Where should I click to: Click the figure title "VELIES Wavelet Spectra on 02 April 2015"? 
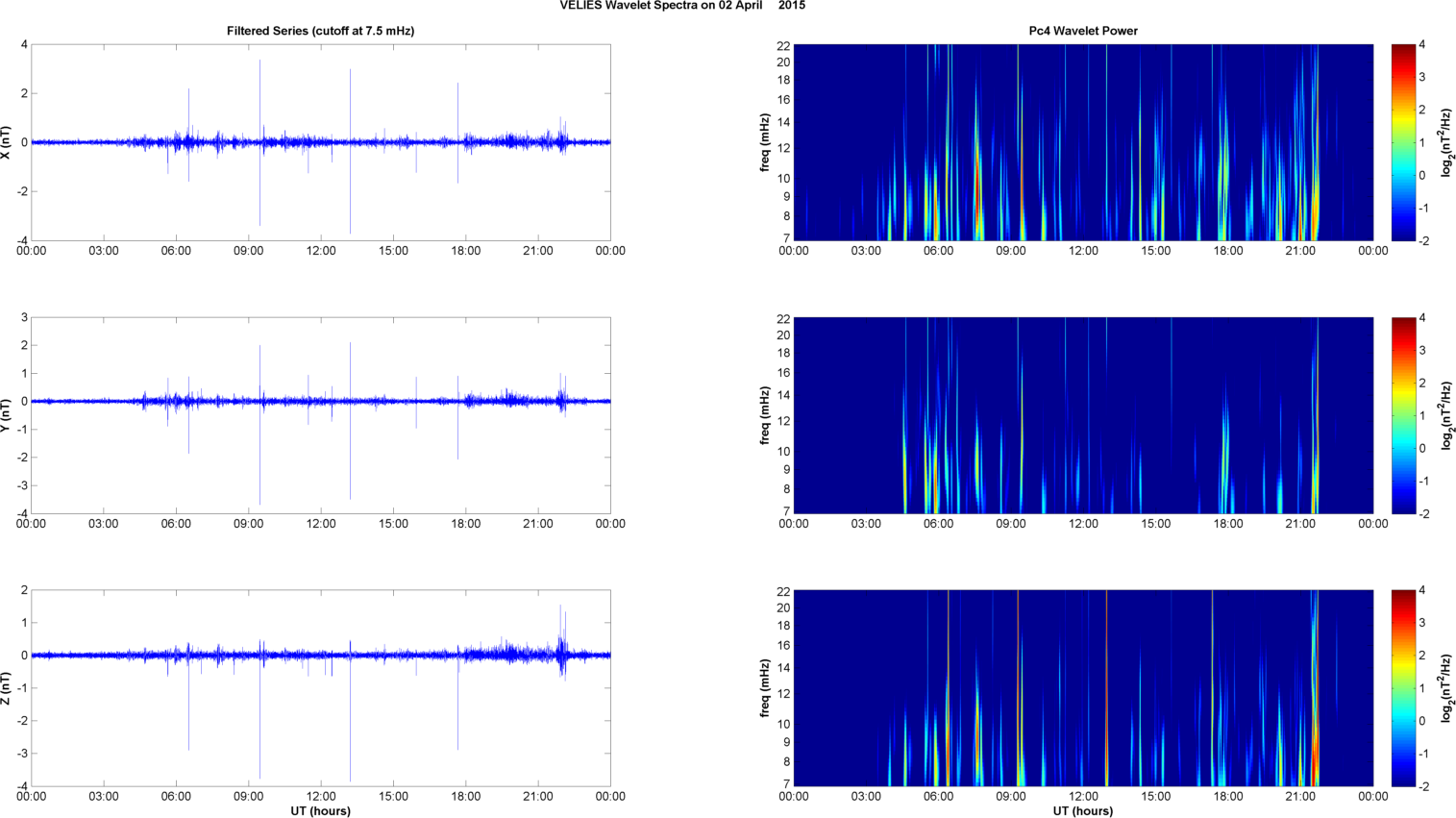[682, 6]
